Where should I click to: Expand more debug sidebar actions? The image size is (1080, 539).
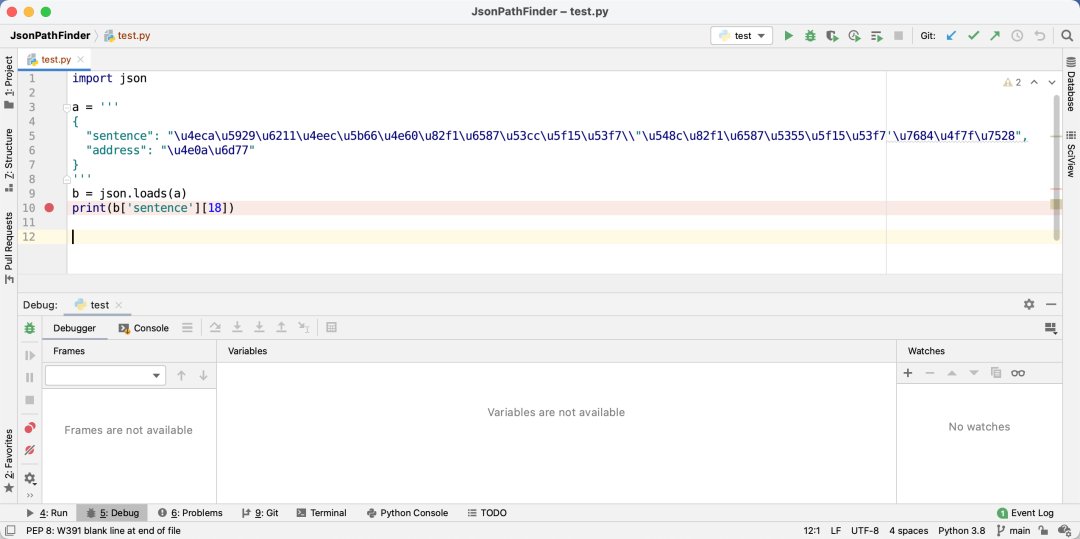pyautogui.click(x=30, y=495)
